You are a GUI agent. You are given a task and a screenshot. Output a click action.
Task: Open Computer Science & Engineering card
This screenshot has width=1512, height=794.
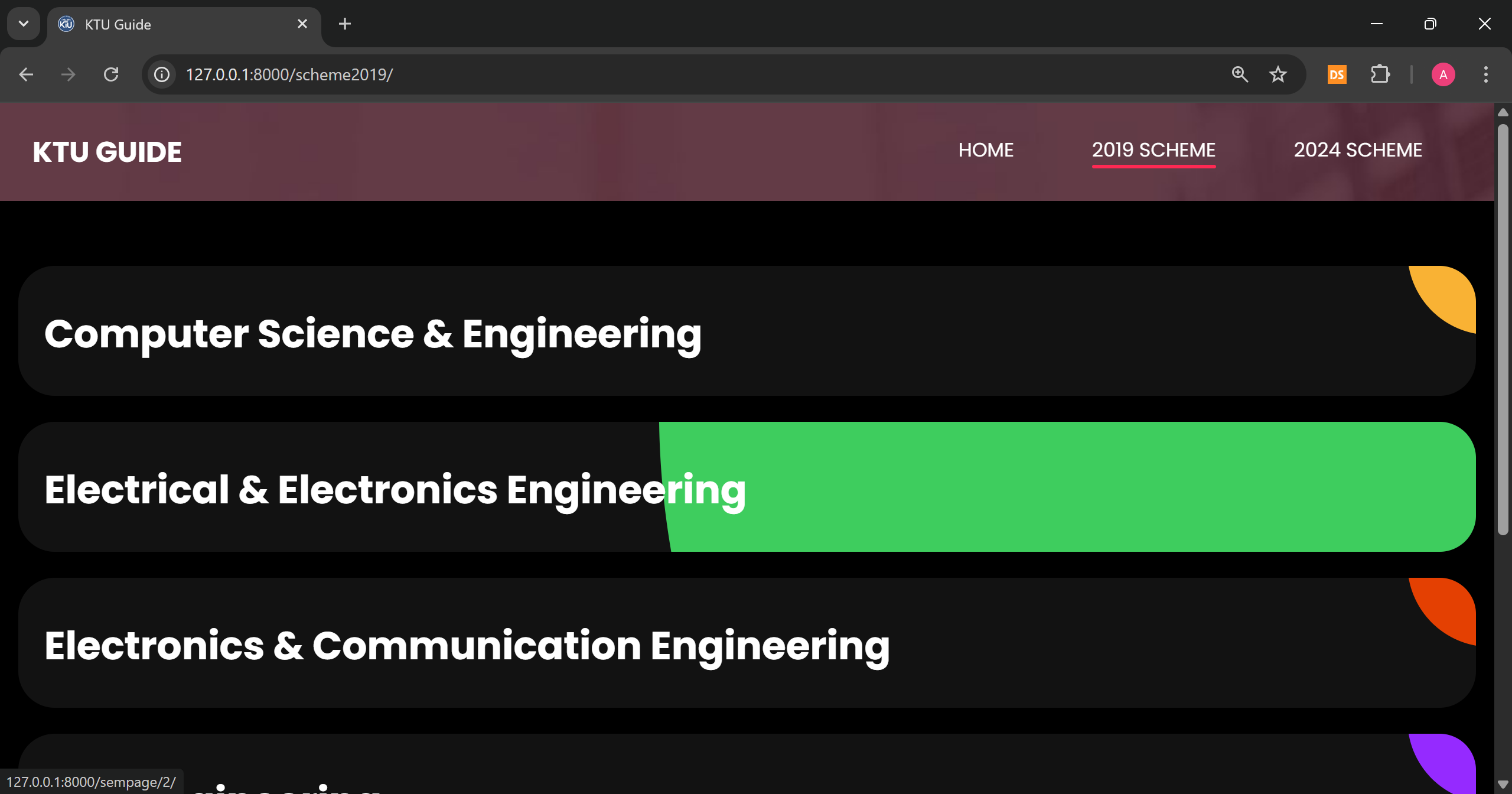tap(747, 331)
